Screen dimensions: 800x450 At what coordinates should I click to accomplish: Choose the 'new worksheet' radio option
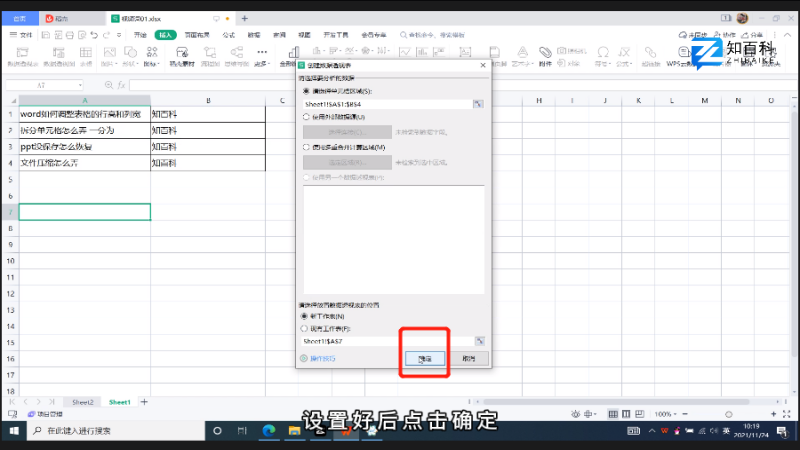point(305,315)
